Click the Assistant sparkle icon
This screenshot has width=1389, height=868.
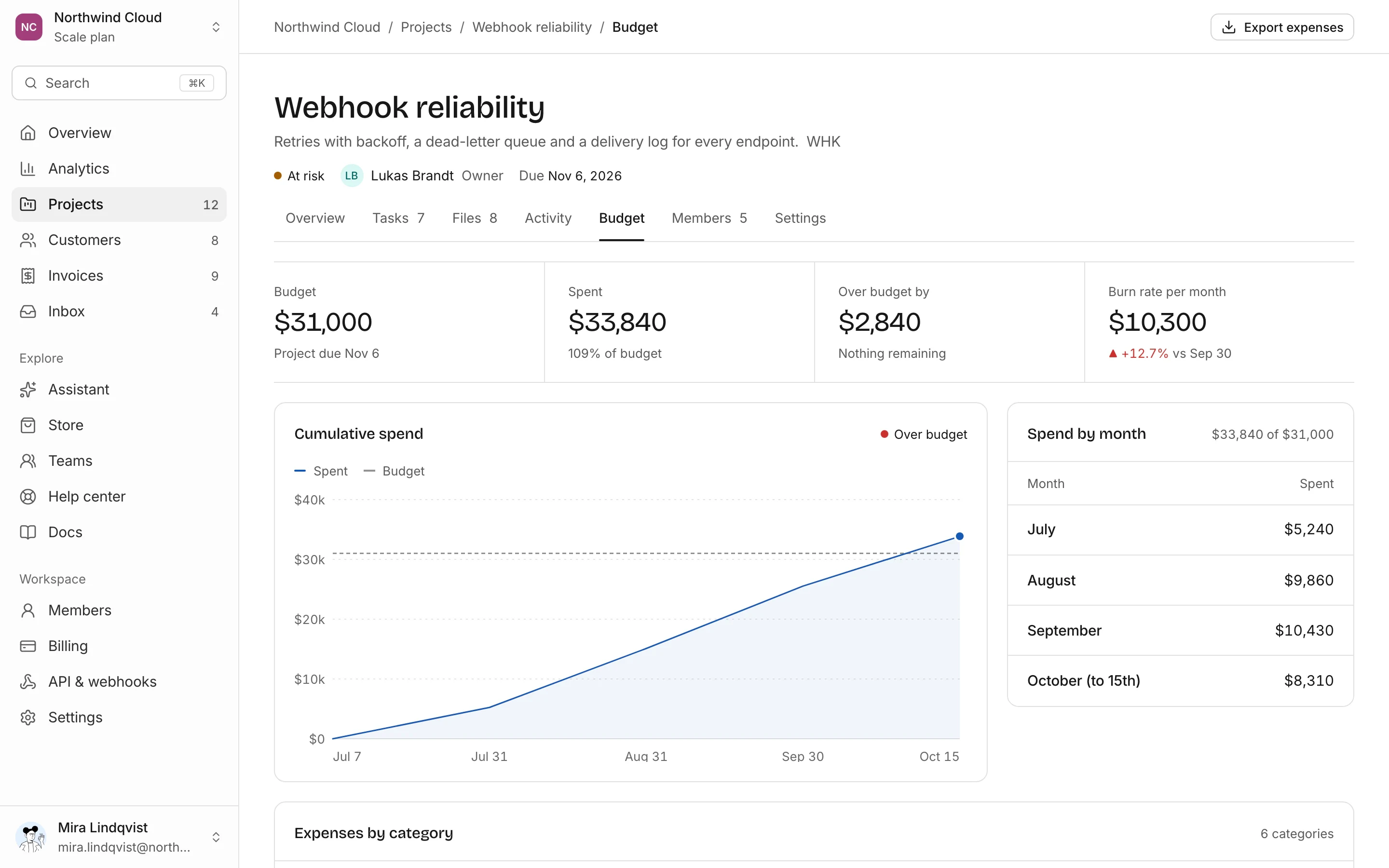[x=27, y=389]
